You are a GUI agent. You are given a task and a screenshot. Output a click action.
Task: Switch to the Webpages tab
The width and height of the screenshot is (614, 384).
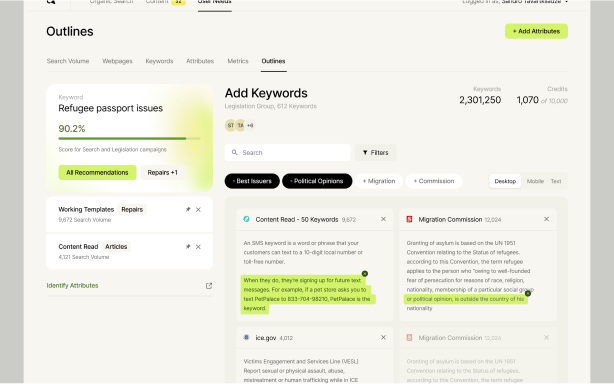pyautogui.click(x=117, y=61)
